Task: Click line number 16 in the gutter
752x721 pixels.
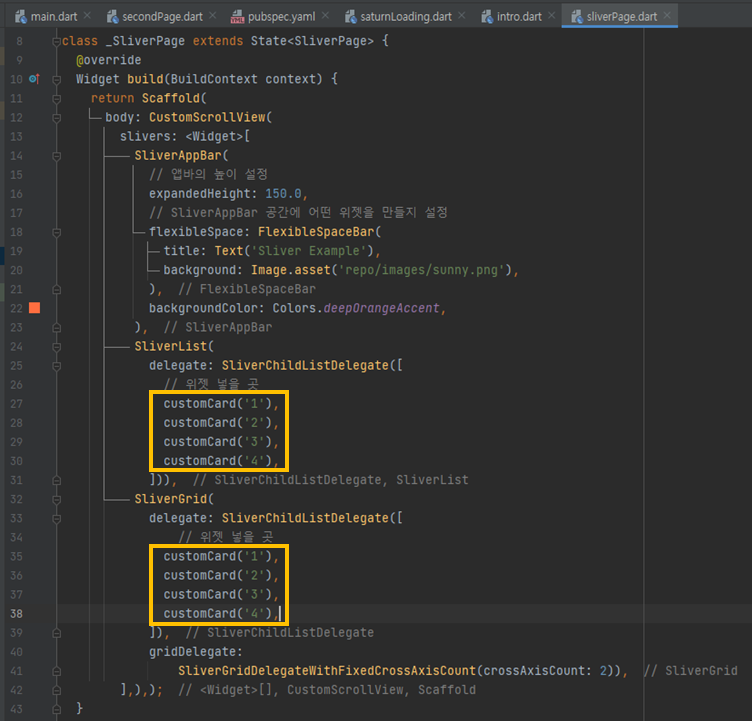Action: click(x=16, y=194)
